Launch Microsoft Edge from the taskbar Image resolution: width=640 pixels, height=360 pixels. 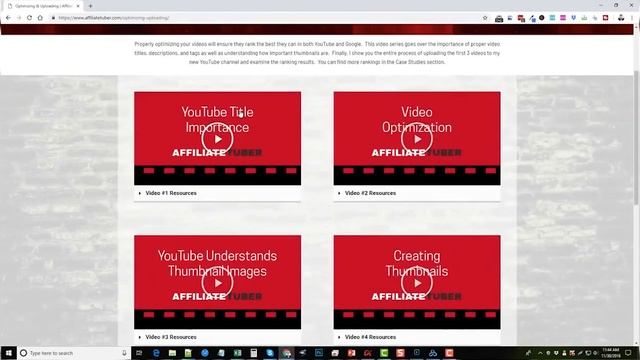[x=156, y=353]
